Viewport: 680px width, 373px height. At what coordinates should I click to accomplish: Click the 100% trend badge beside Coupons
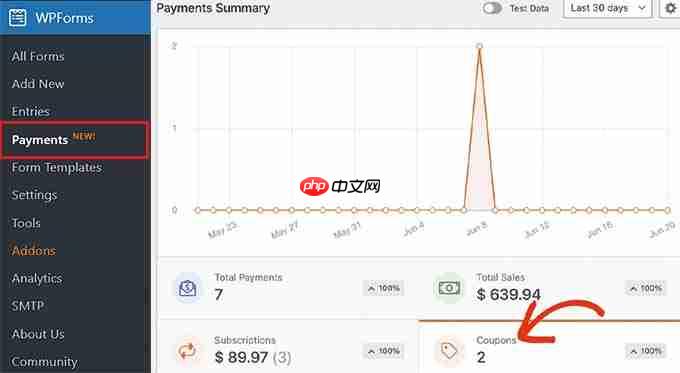(x=646, y=350)
